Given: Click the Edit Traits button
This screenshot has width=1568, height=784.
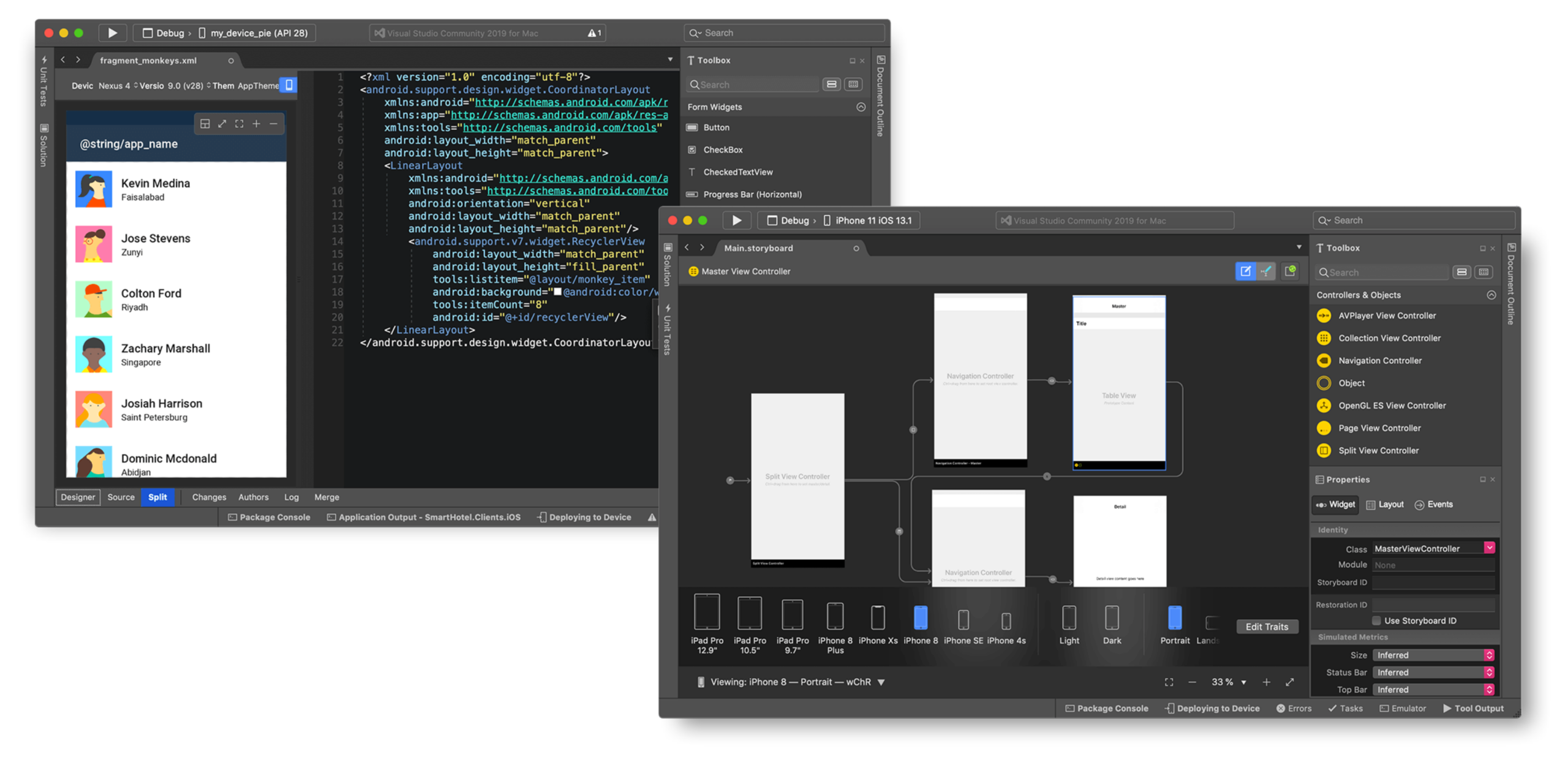Looking at the screenshot, I should pos(1266,627).
